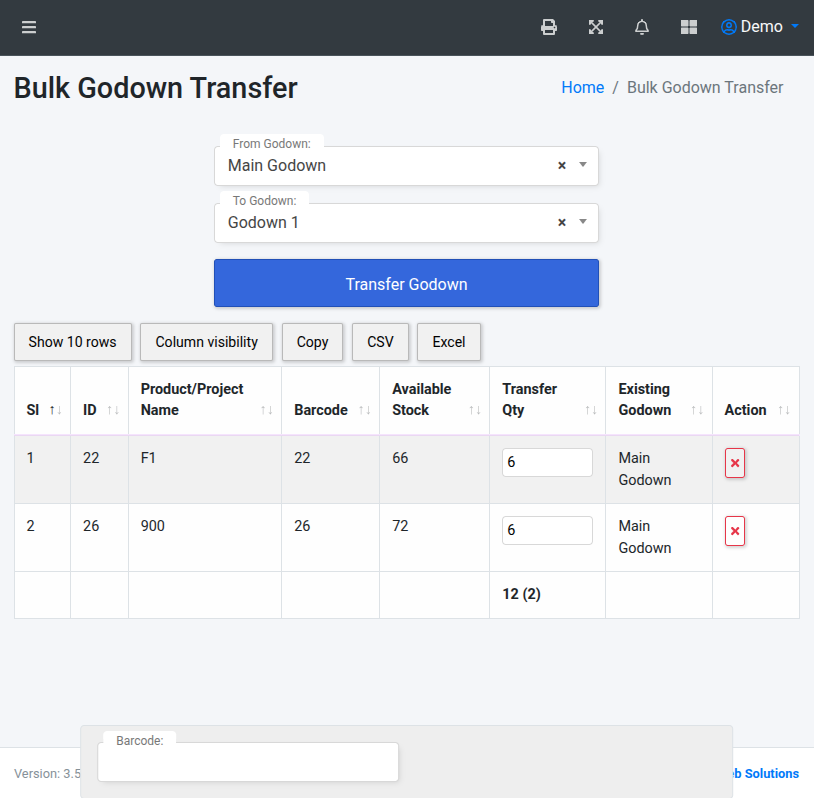
Task: Open the To Godown dropdown
Action: 582,222
